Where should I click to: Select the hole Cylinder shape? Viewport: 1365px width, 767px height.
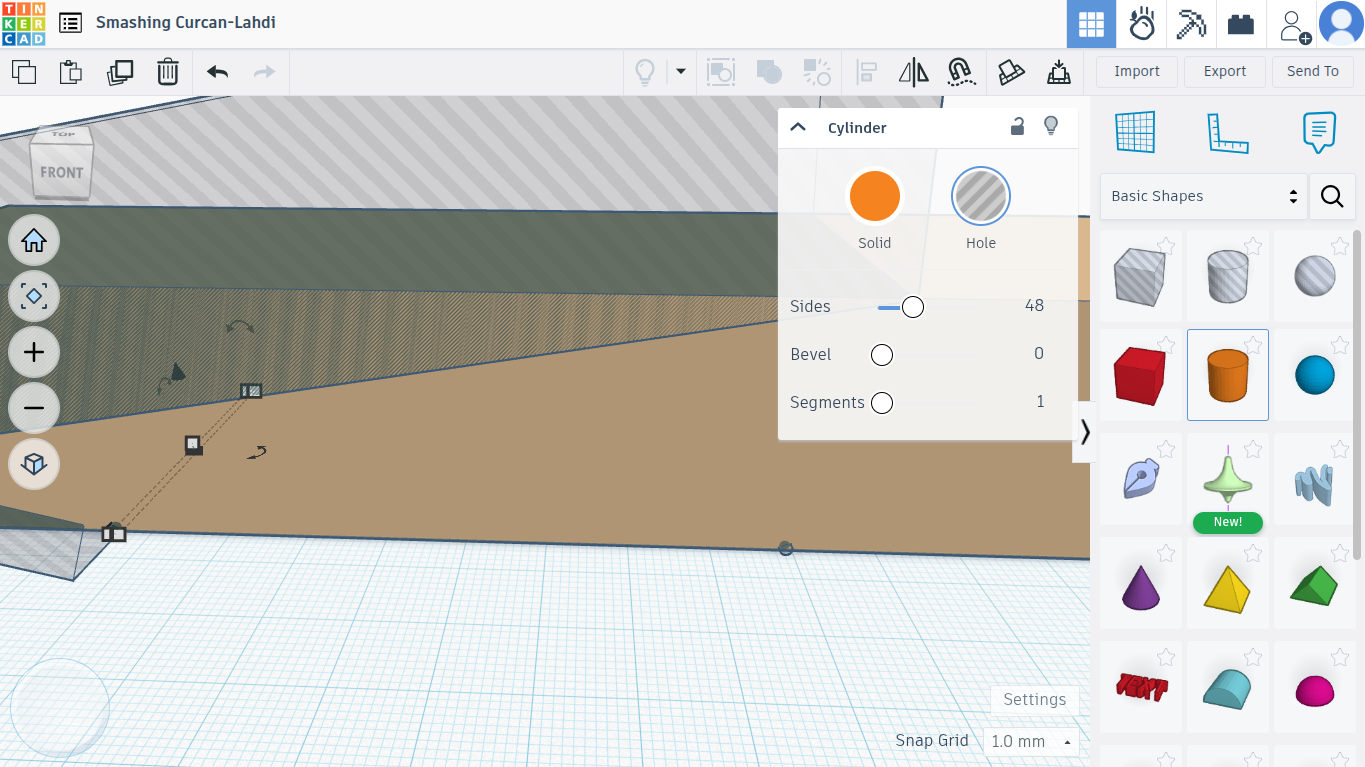[x=1227, y=276]
